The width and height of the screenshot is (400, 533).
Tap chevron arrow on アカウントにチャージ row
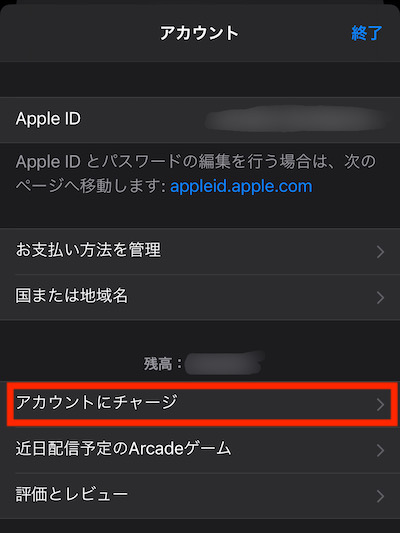pos(381,405)
